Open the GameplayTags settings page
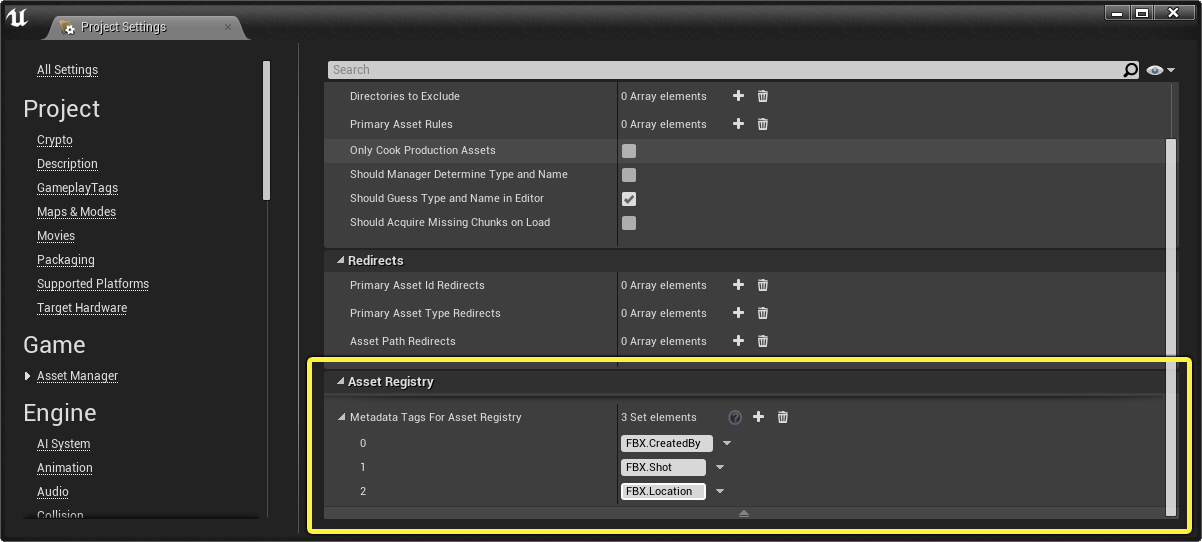1202x542 pixels. (x=77, y=188)
